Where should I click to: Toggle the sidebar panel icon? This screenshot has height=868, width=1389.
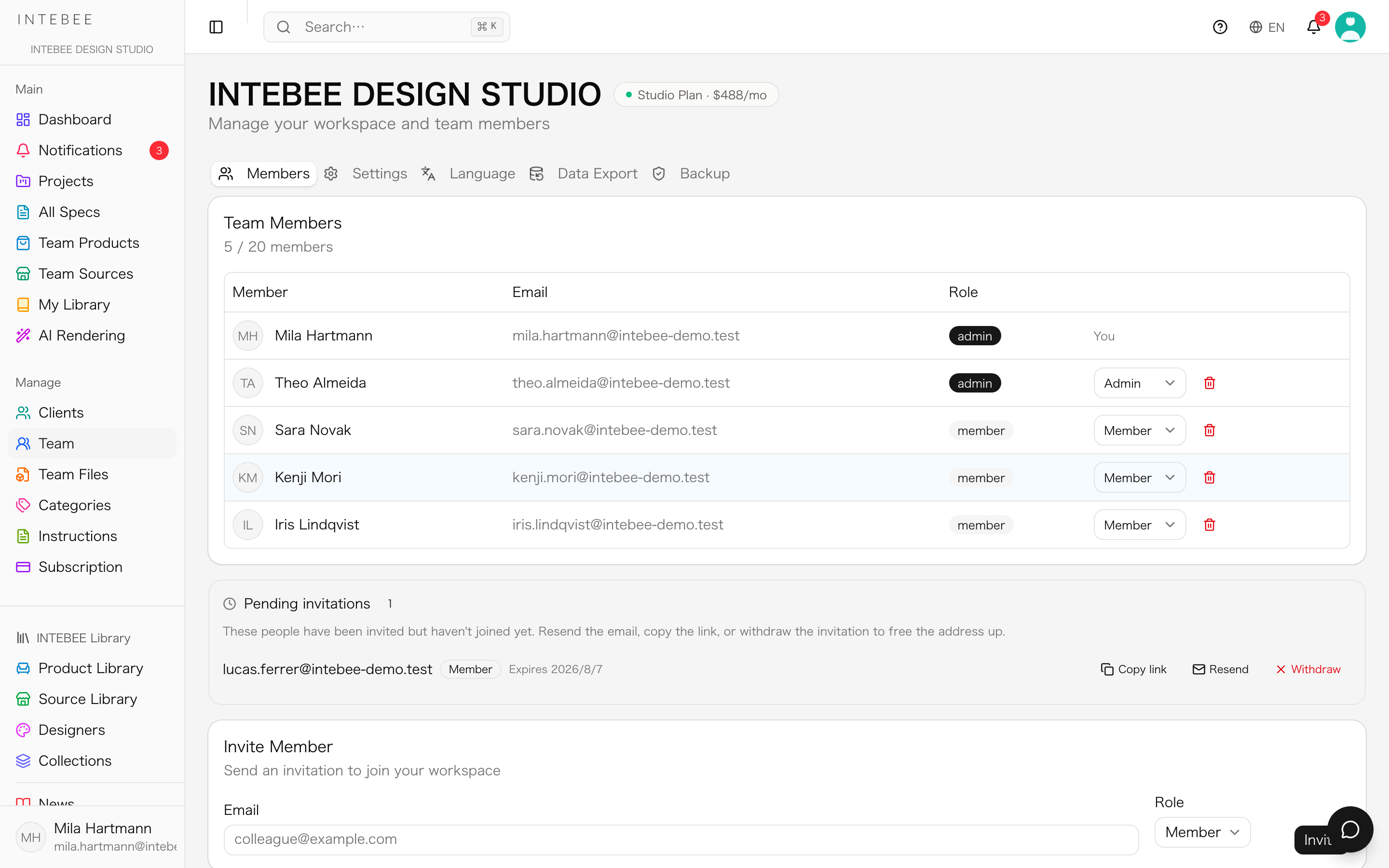(x=216, y=27)
